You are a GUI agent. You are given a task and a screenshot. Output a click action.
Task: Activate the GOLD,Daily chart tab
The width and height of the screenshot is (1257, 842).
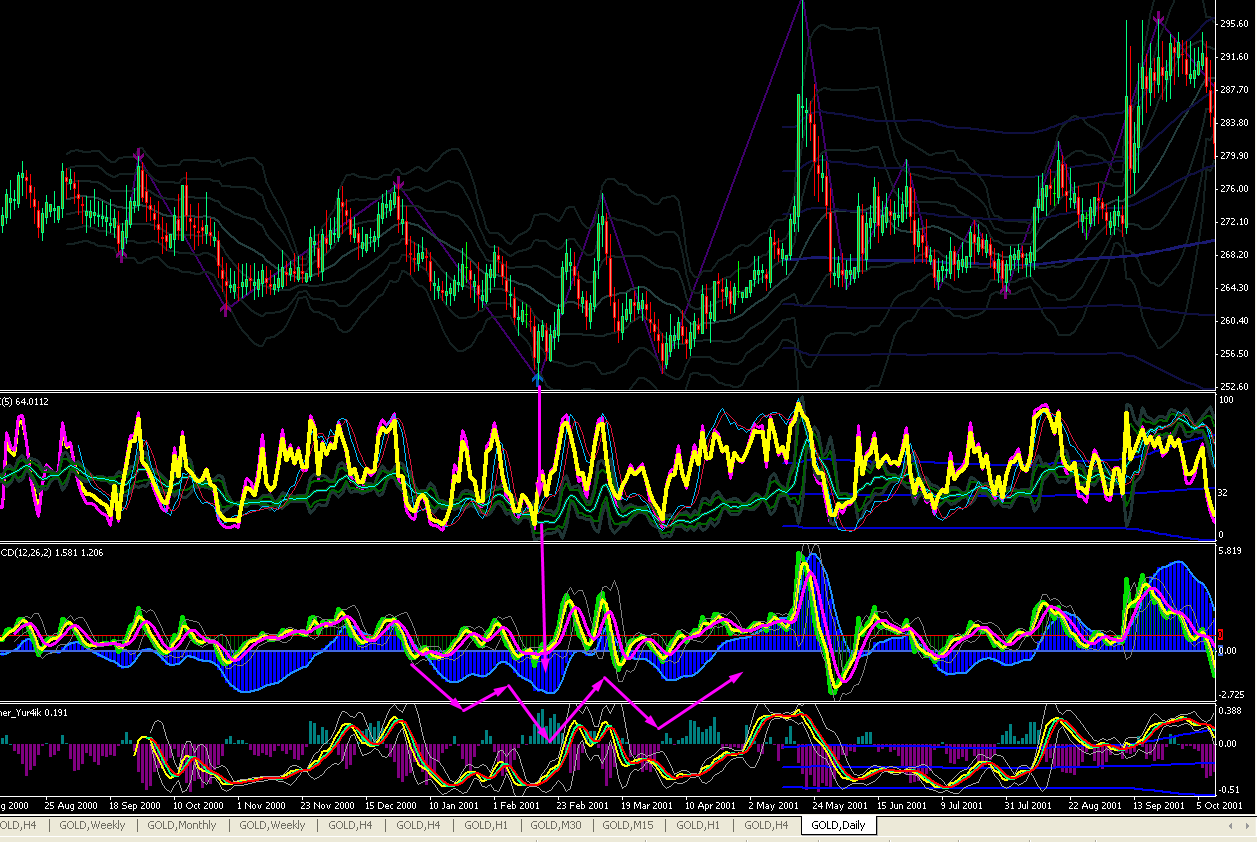[x=838, y=825]
